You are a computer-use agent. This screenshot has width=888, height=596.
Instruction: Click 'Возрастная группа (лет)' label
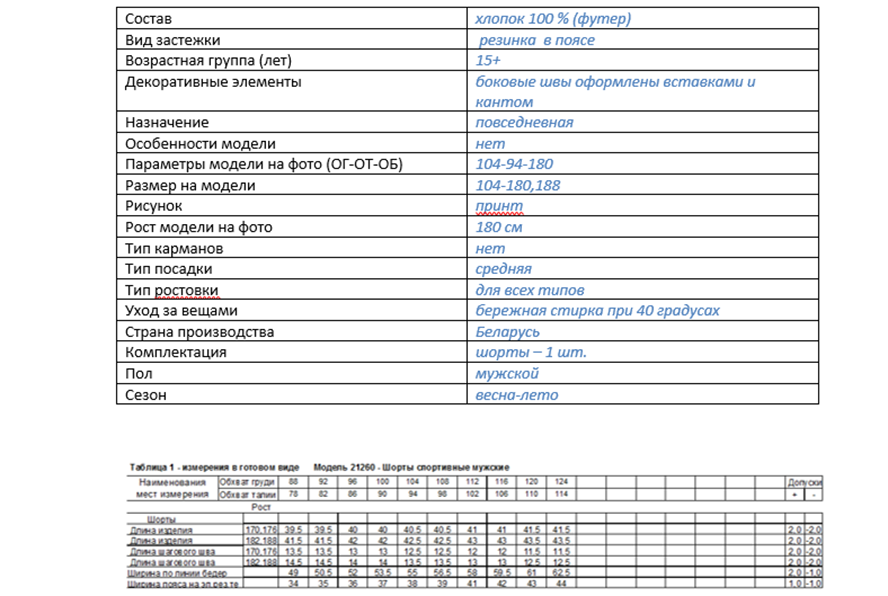208,60
